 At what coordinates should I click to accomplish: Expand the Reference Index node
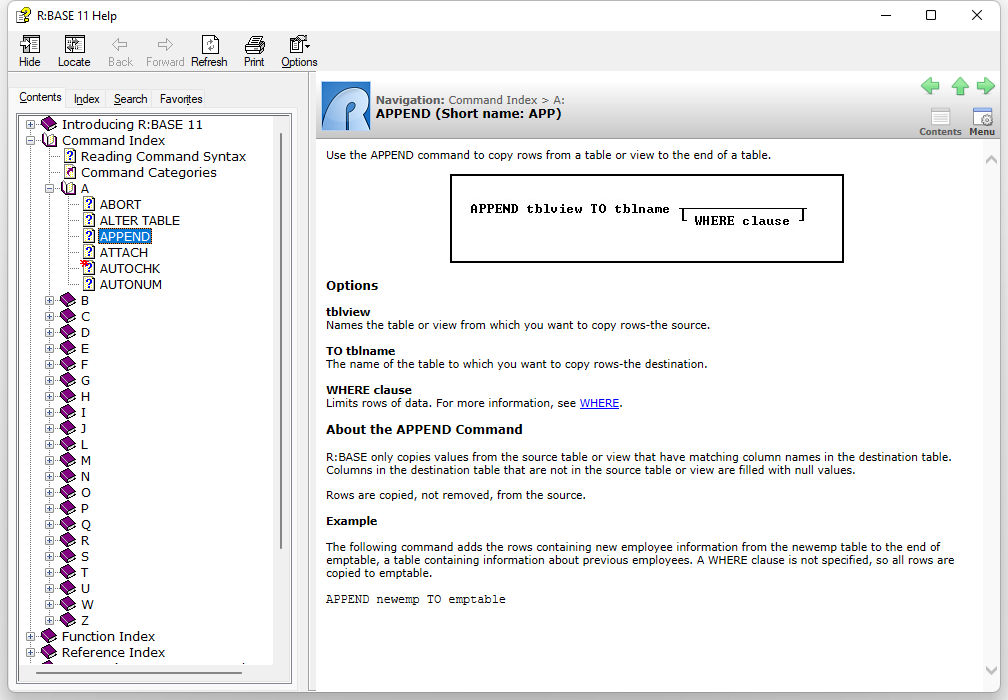coord(30,652)
